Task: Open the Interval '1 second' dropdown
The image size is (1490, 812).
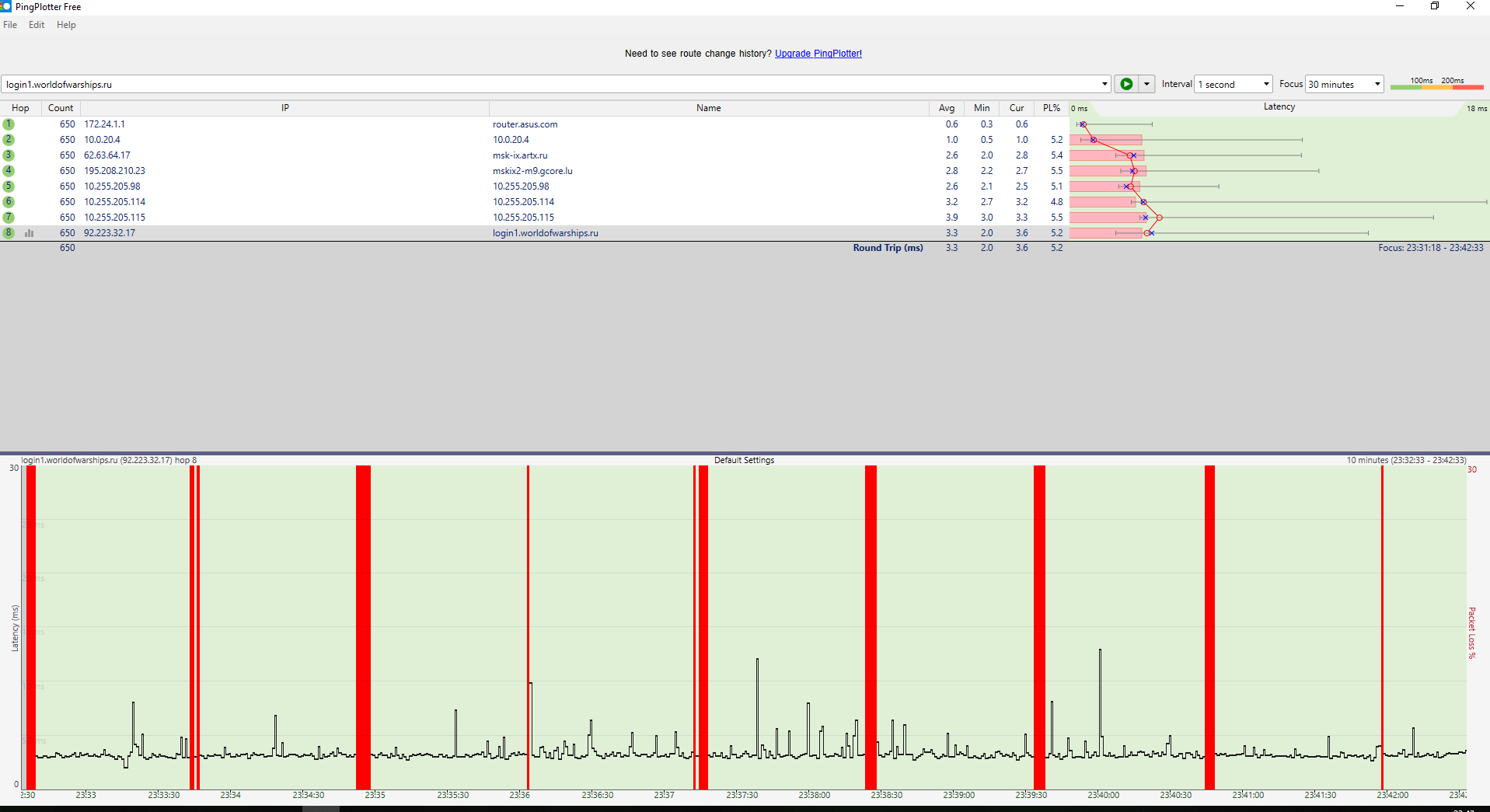Action: pos(1234,84)
